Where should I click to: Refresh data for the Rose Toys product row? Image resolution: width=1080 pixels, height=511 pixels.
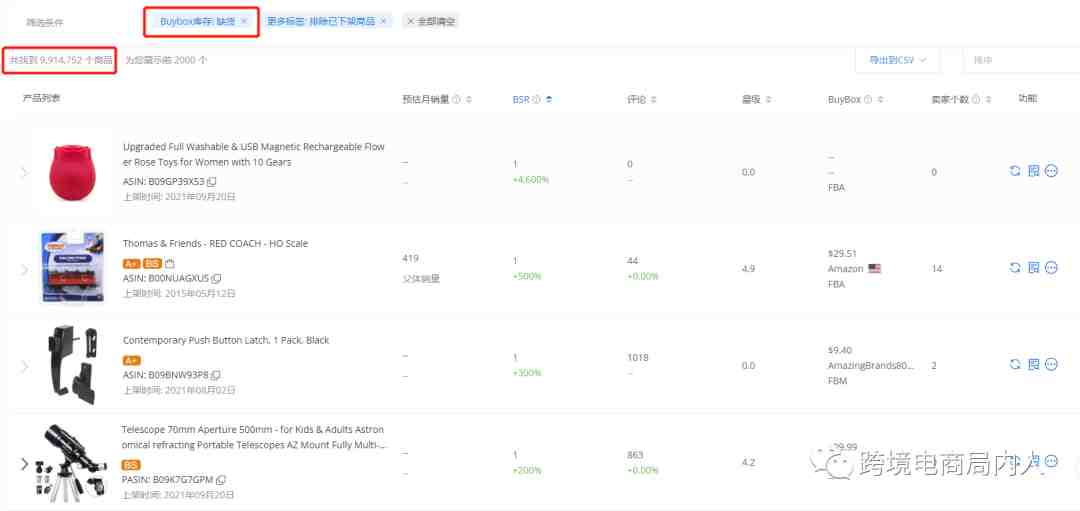coord(1015,171)
